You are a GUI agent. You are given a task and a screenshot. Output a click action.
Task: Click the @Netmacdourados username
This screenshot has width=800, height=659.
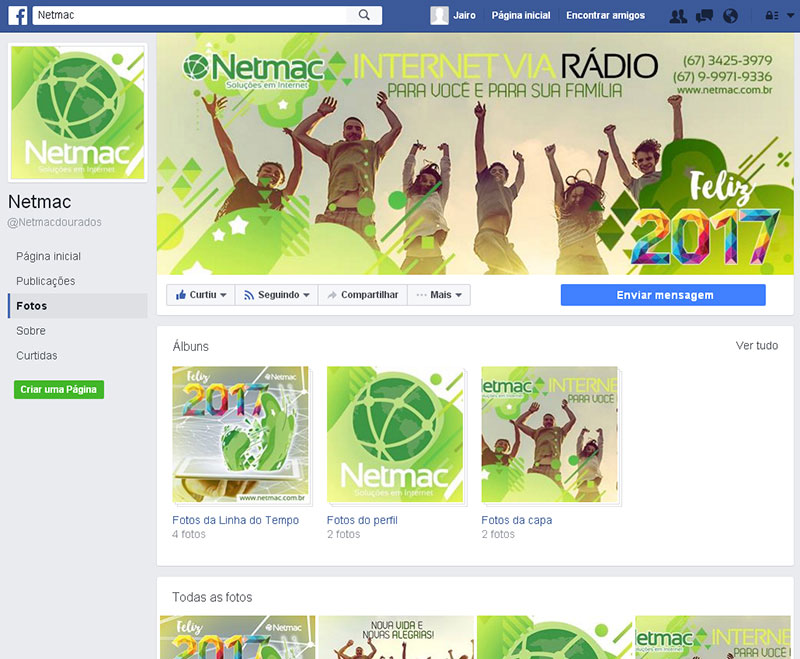coord(54,222)
